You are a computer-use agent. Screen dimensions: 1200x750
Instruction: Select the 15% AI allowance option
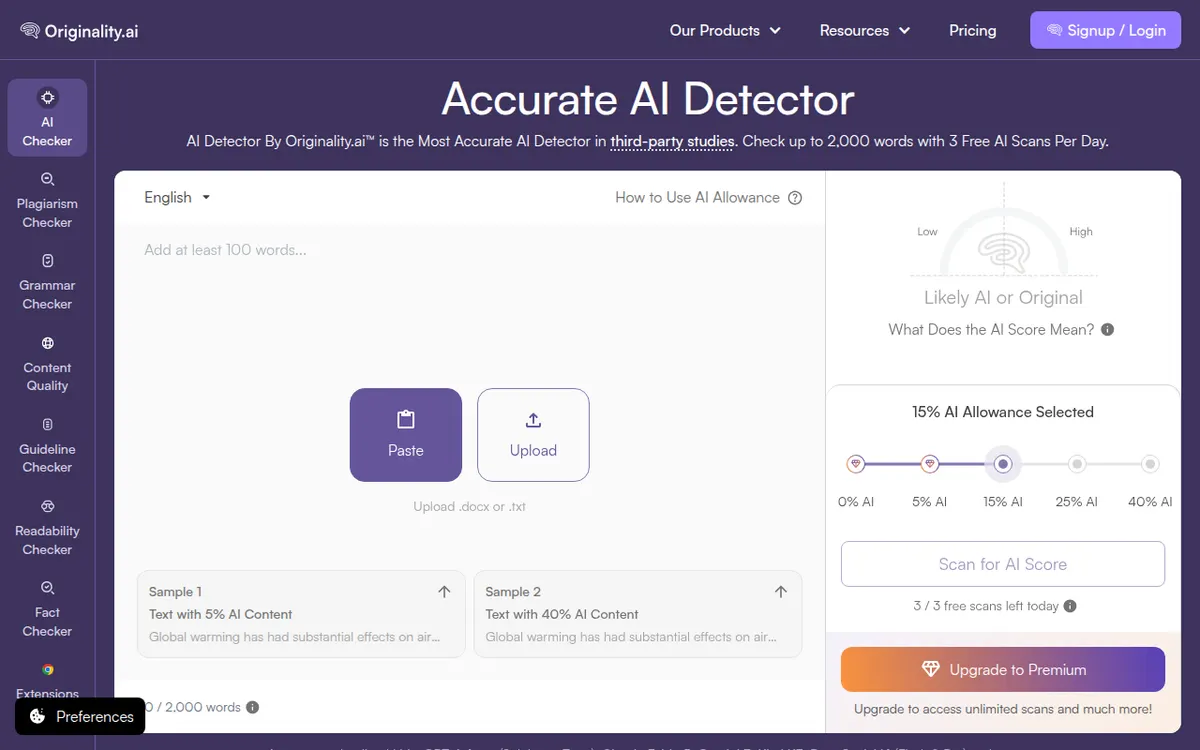click(x=1003, y=464)
